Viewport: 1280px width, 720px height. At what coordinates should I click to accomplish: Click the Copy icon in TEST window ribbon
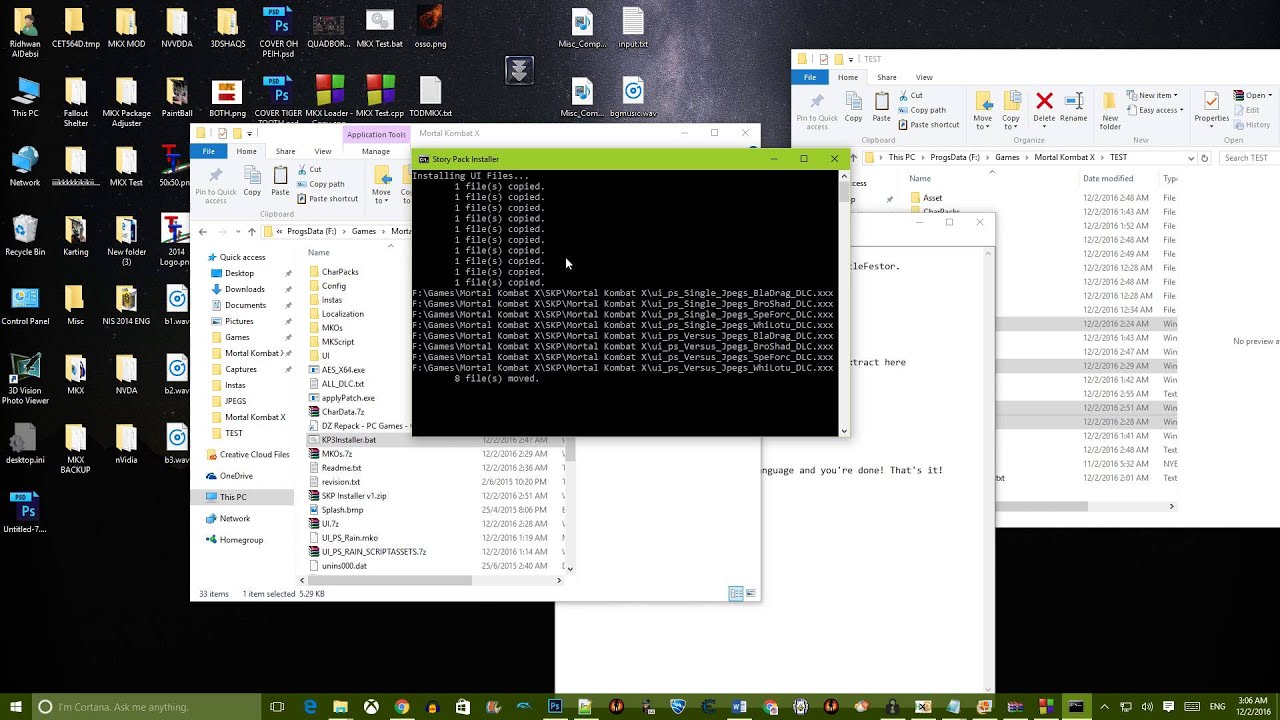[x=853, y=106]
